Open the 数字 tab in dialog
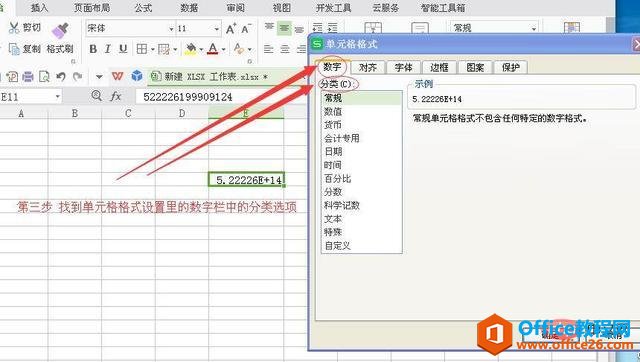The width and height of the screenshot is (640, 362). [332, 67]
